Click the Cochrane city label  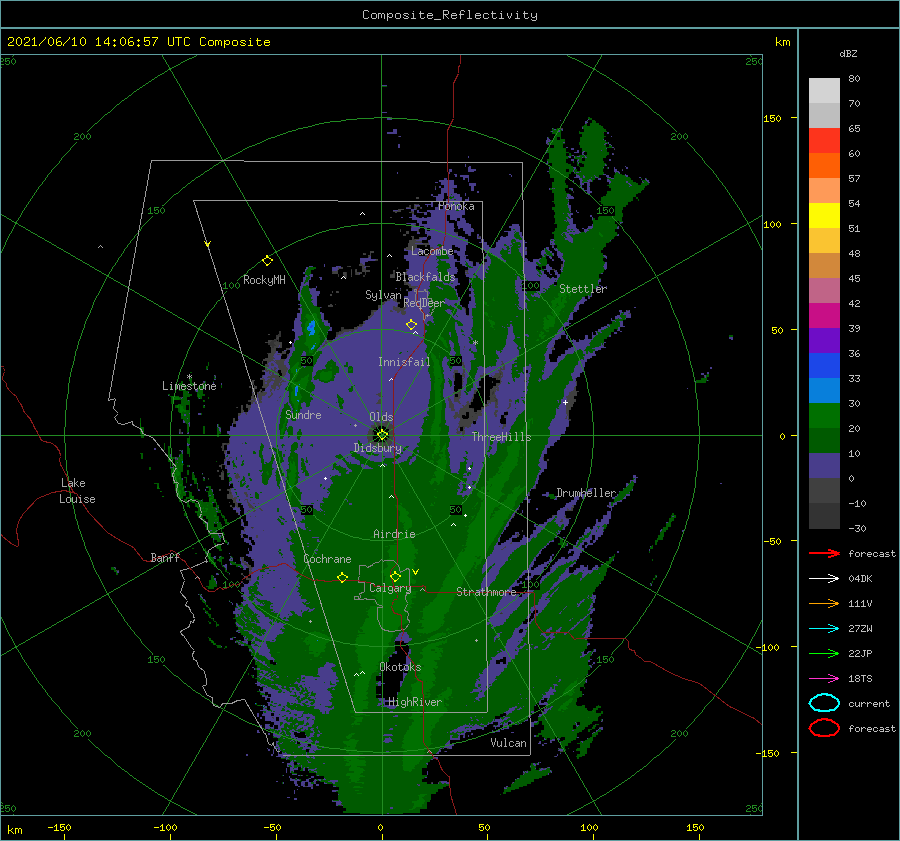[327, 559]
